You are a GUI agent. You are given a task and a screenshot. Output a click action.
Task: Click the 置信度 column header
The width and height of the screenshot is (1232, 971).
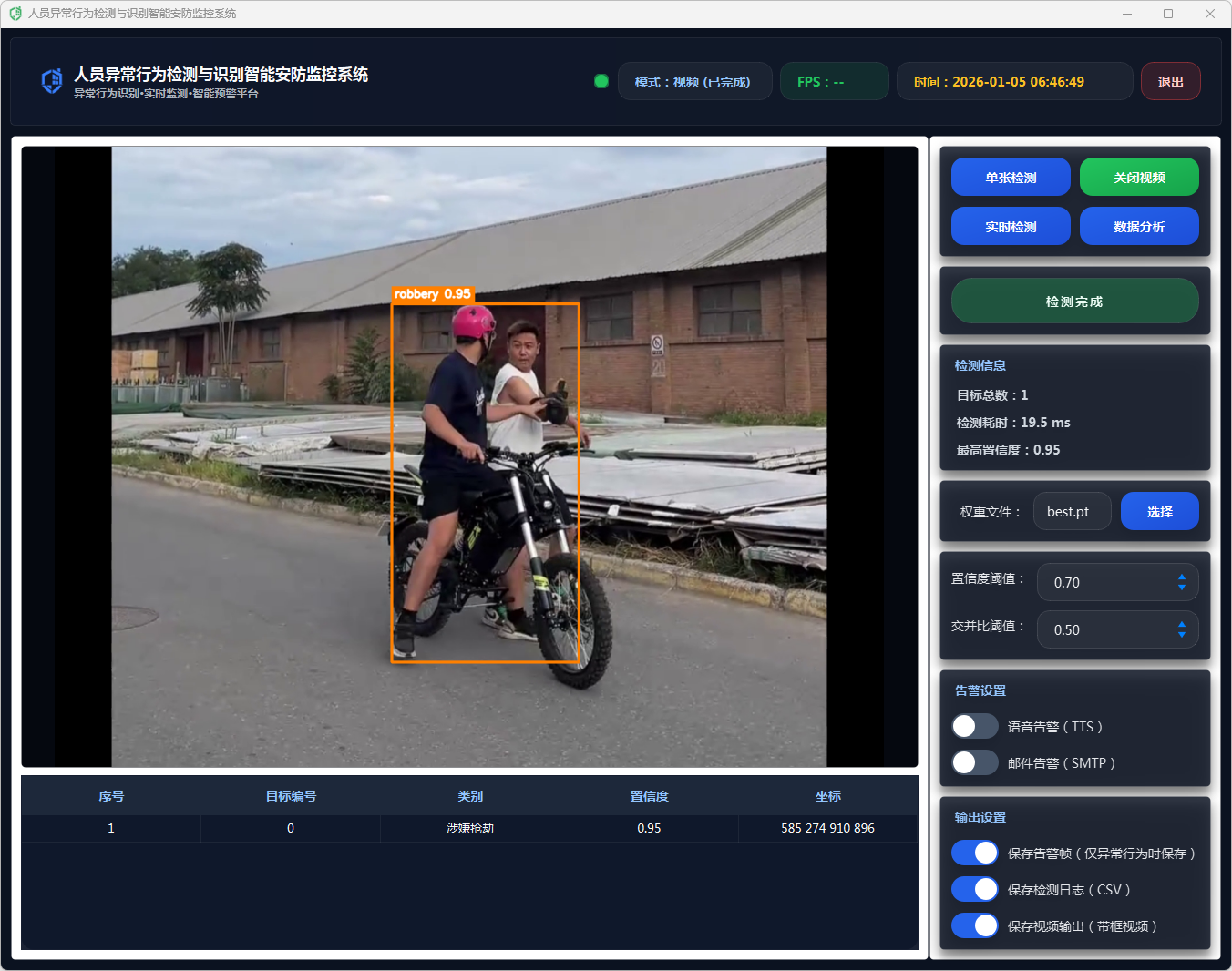coord(649,796)
